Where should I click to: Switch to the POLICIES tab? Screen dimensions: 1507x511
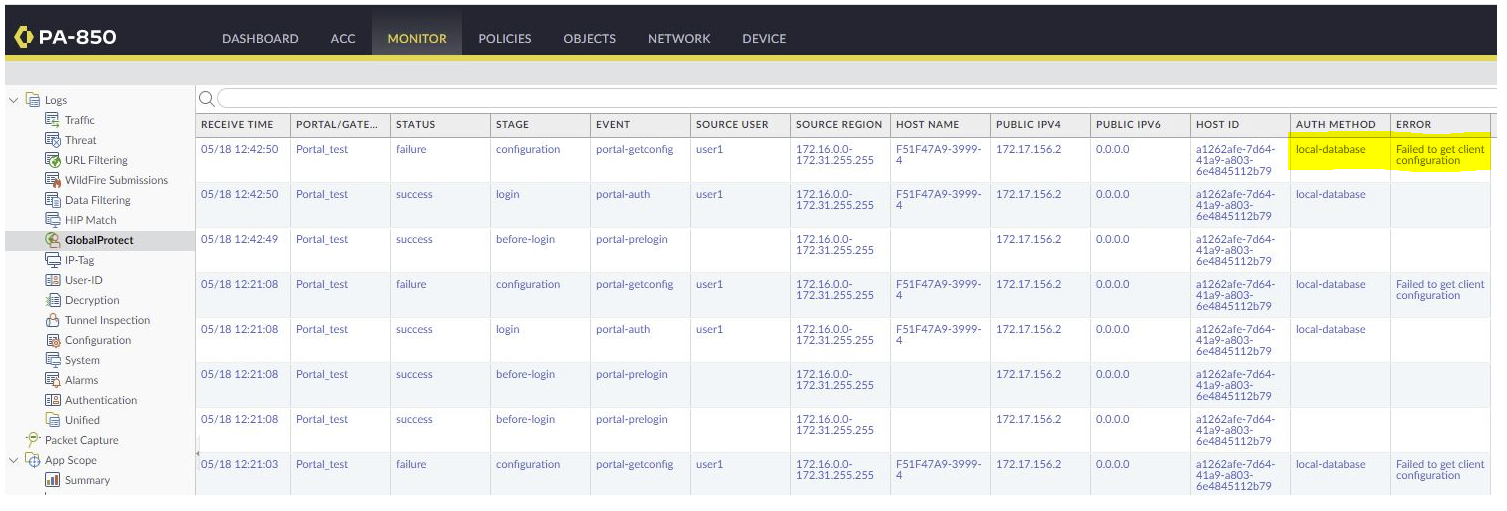(504, 39)
